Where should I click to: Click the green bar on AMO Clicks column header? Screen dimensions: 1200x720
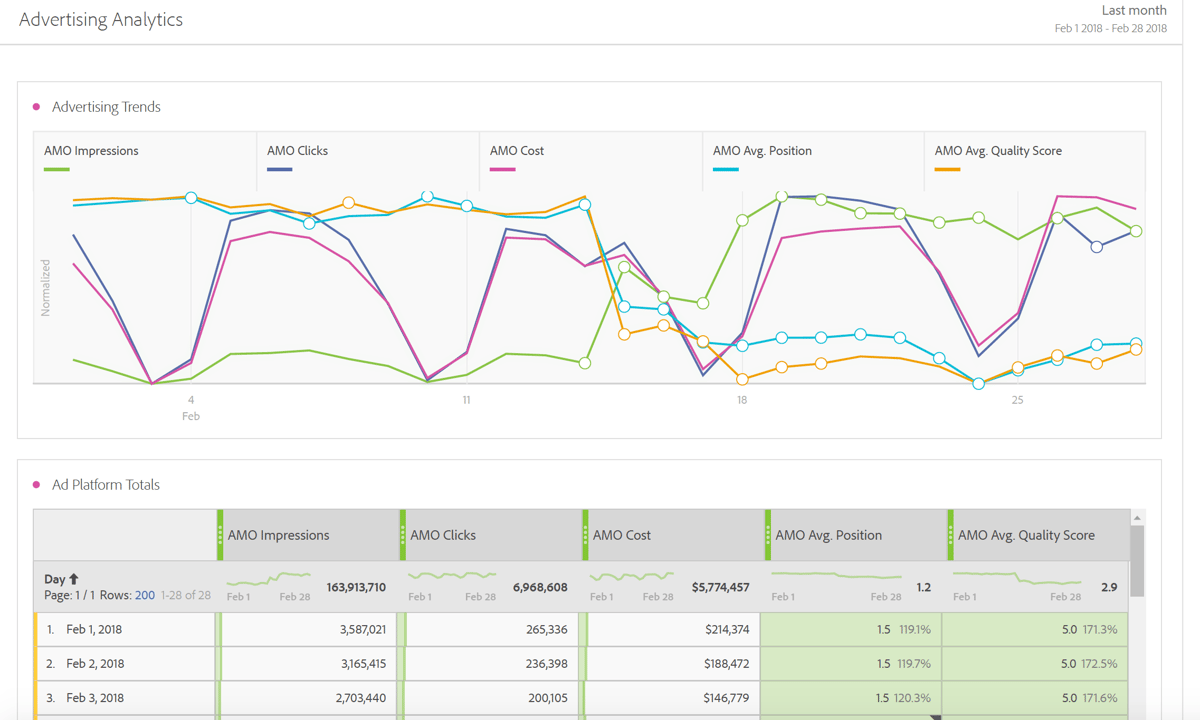tap(404, 535)
